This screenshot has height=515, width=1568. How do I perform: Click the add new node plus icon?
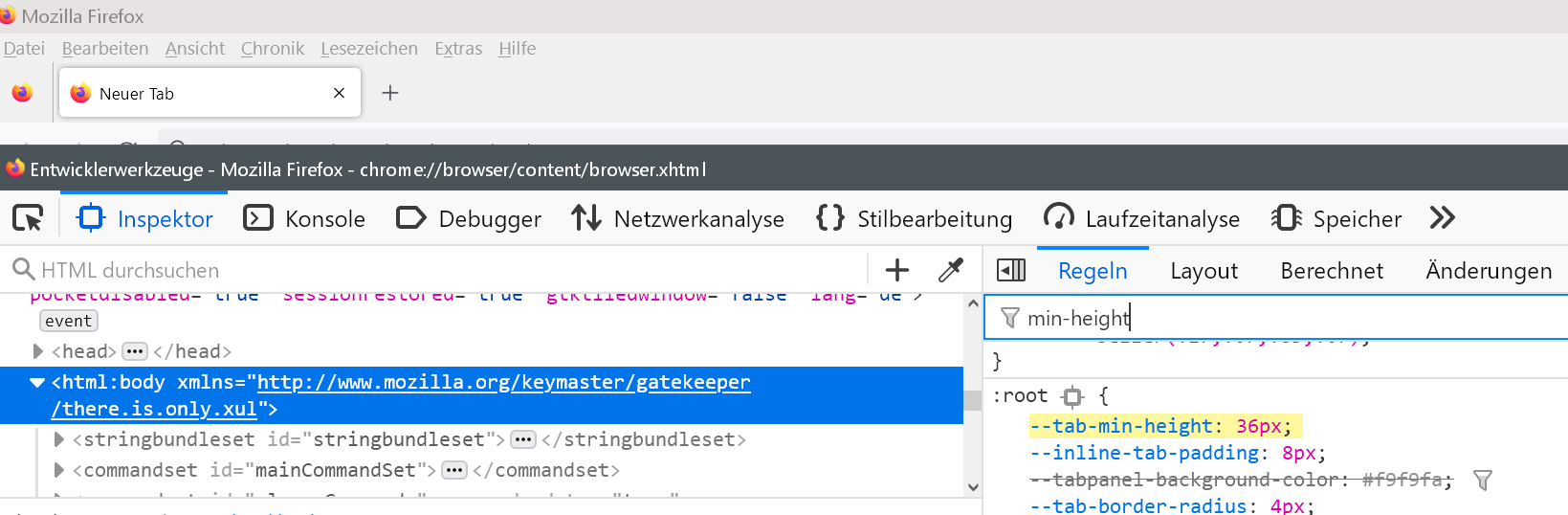896,271
